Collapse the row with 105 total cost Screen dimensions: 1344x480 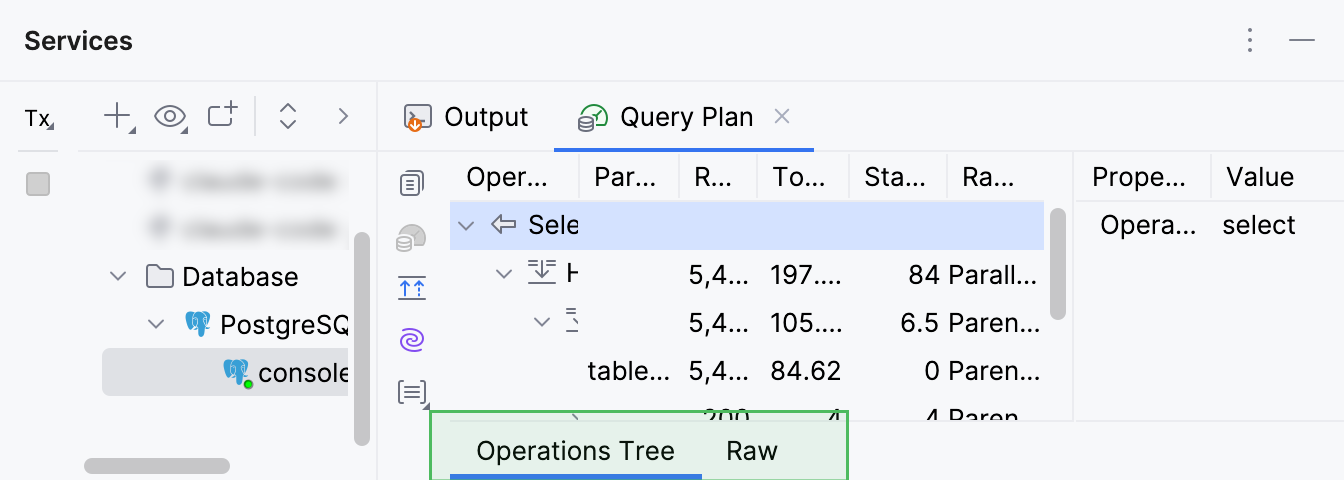tap(542, 322)
